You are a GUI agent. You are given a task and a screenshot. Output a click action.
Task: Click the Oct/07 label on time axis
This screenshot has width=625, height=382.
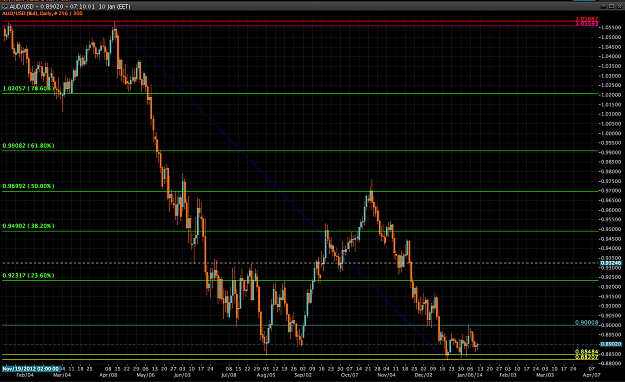coord(349,375)
